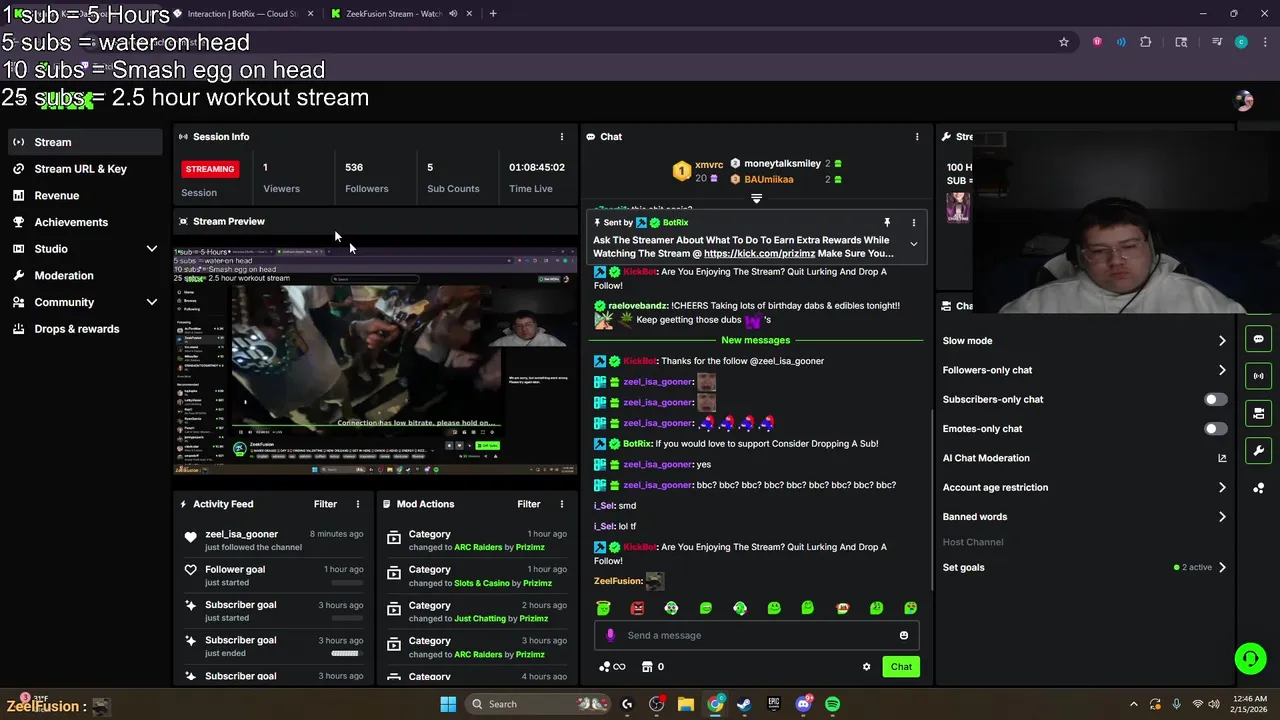Open browser extensions puzzle icon
This screenshot has height=720, width=1280.
1146,42
